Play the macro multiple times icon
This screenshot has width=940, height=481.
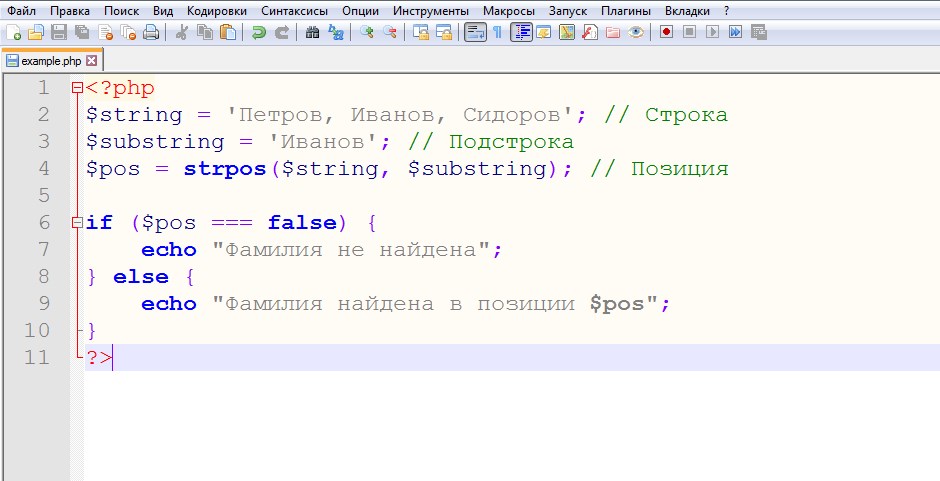[735, 32]
